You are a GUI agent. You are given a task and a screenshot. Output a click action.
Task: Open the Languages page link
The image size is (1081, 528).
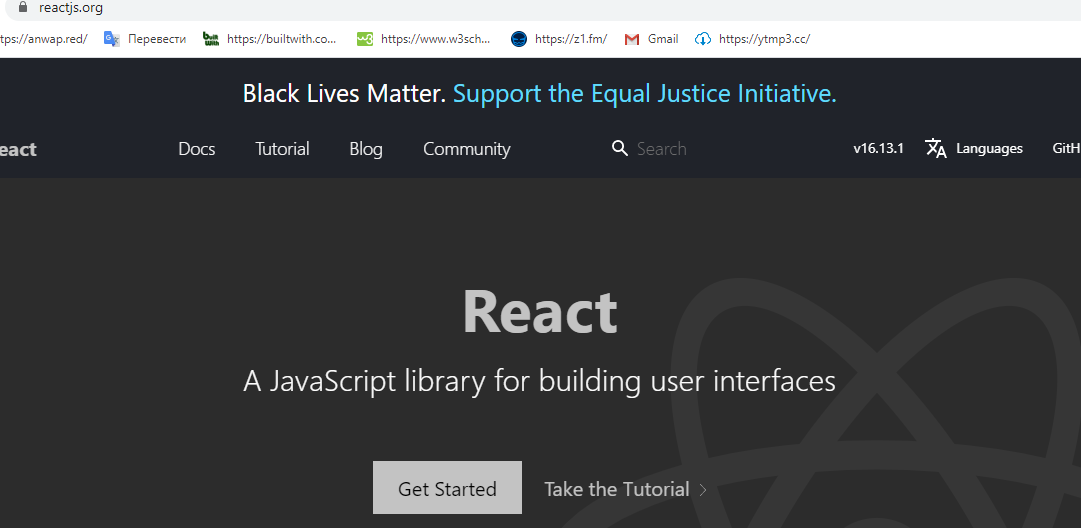click(989, 148)
